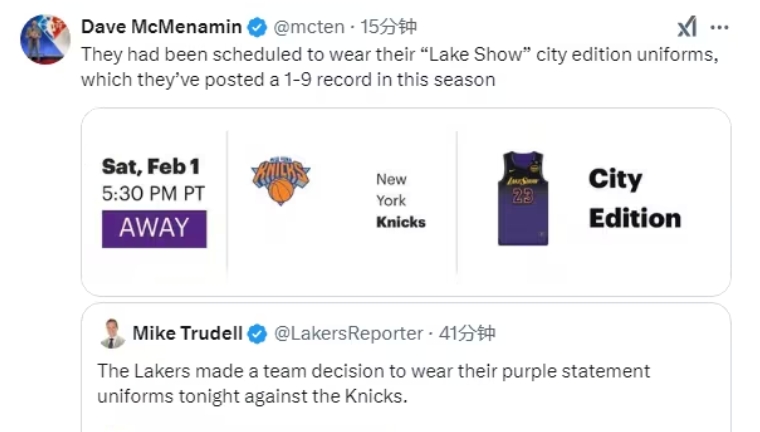Open the Dave McMenamin display name link
This screenshot has width=760, height=432.
pyautogui.click(x=159, y=27)
